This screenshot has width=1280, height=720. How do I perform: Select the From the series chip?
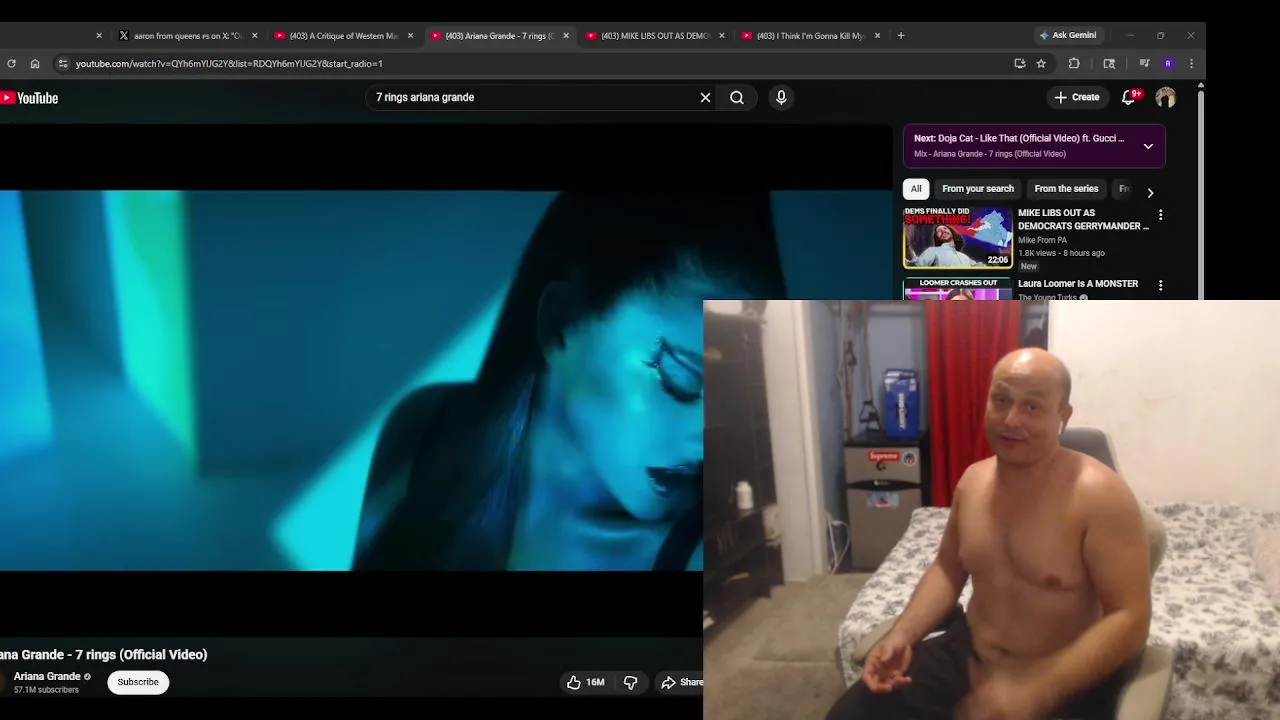[x=1066, y=189]
